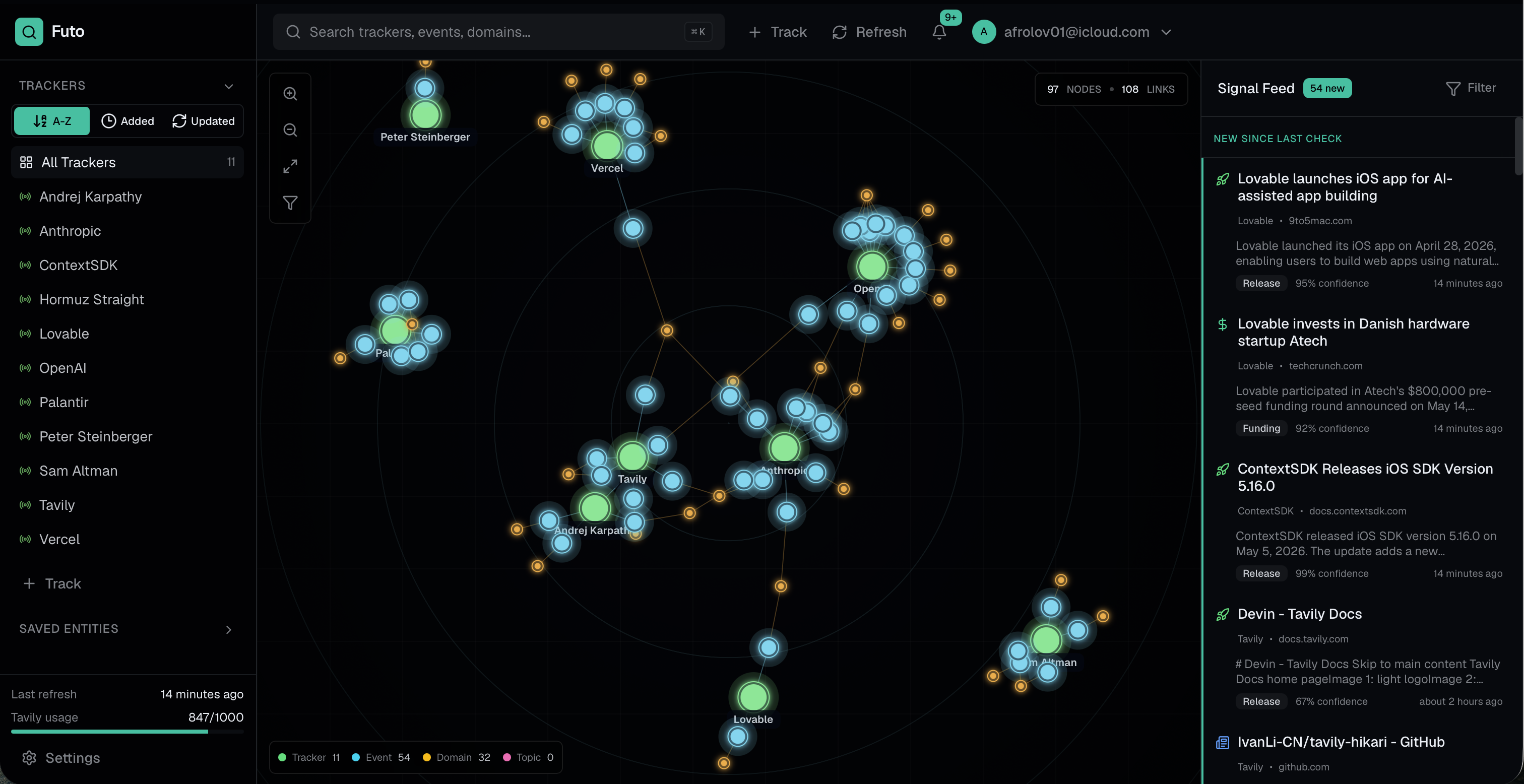The width and height of the screenshot is (1524, 784).
Task: Expand graph to fullscreen
Action: click(x=290, y=166)
